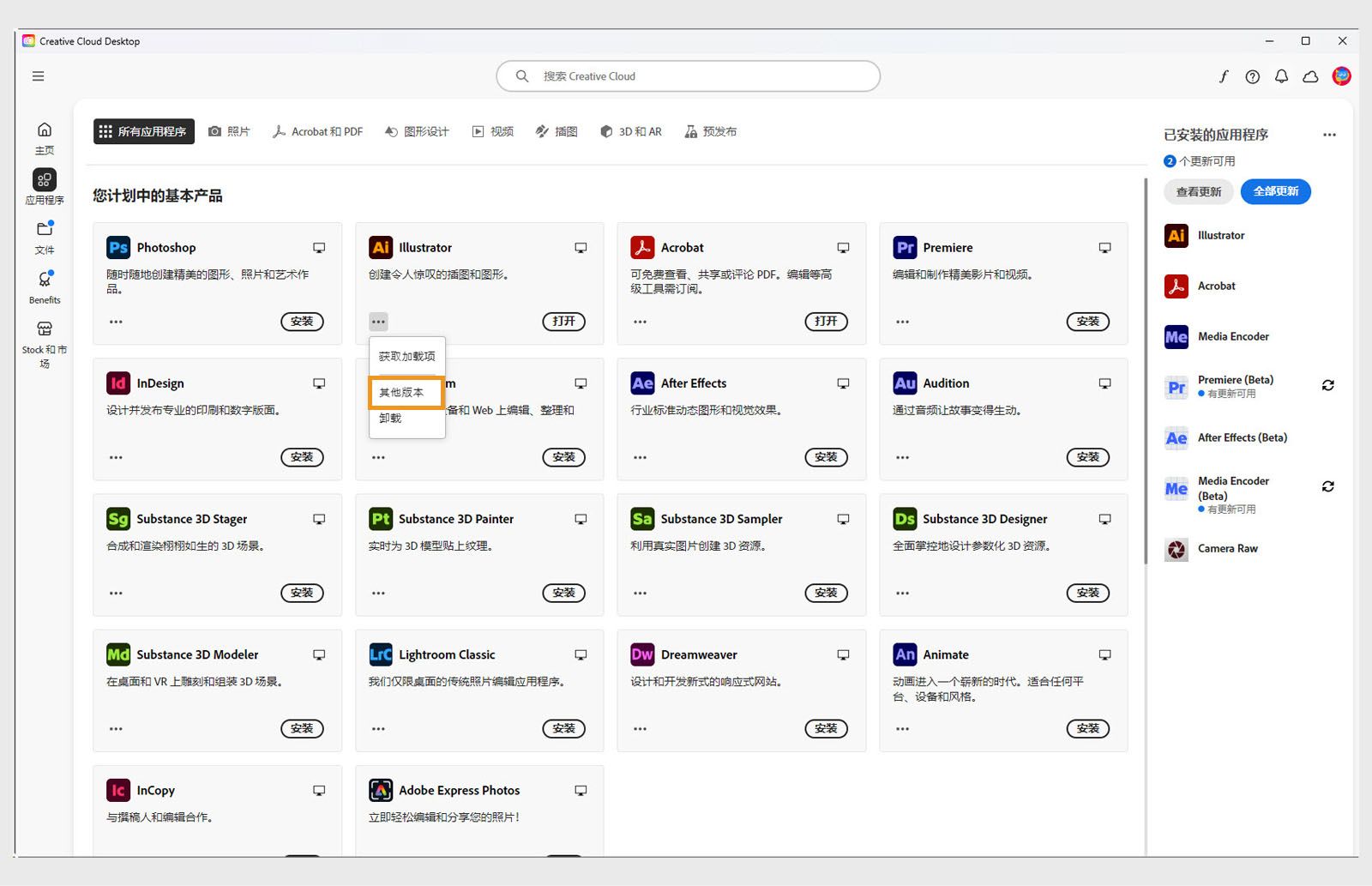Click the Photoshop Ps app icon
This screenshot has height=886, width=1372.
click(118, 247)
